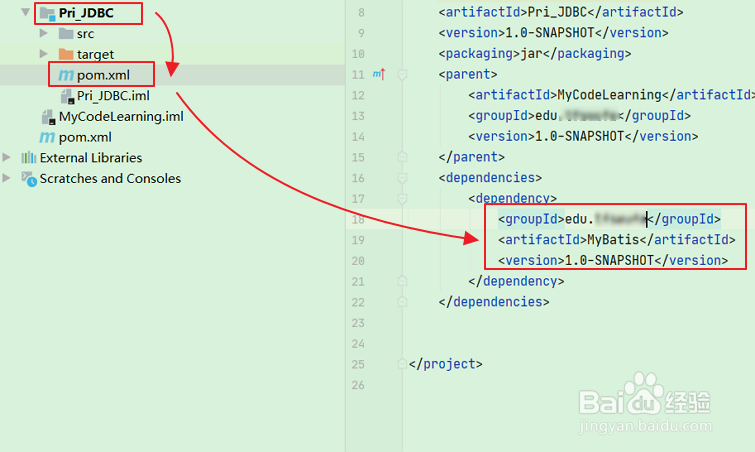Click the Scratches and Consoles icon

pos(29,179)
